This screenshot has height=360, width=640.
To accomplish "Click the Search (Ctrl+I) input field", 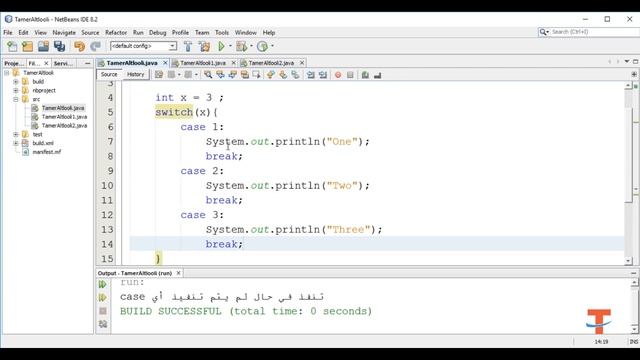I will click(593, 32).
